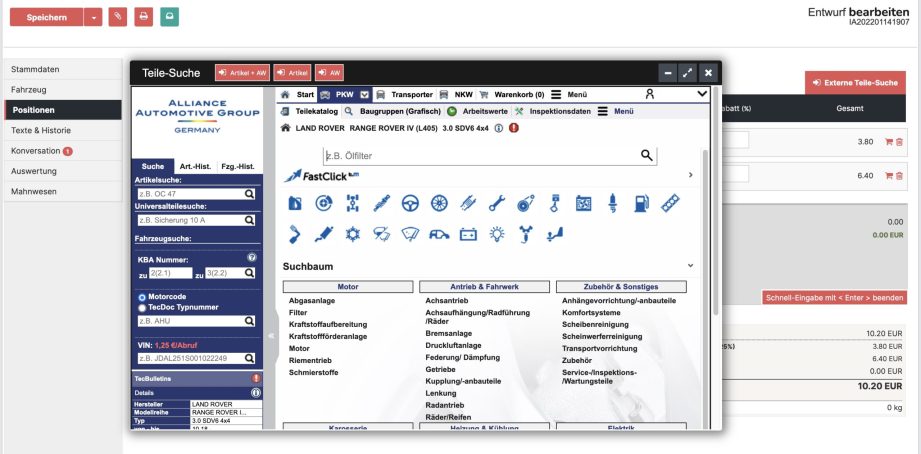Open the Speichern dropdown arrow
The image size is (921, 454).
click(93, 17)
